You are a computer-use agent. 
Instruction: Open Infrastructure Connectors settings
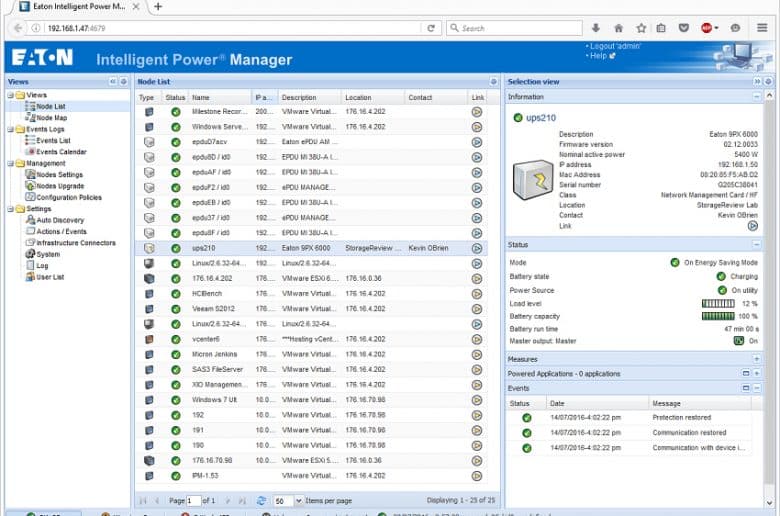click(76, 243)
